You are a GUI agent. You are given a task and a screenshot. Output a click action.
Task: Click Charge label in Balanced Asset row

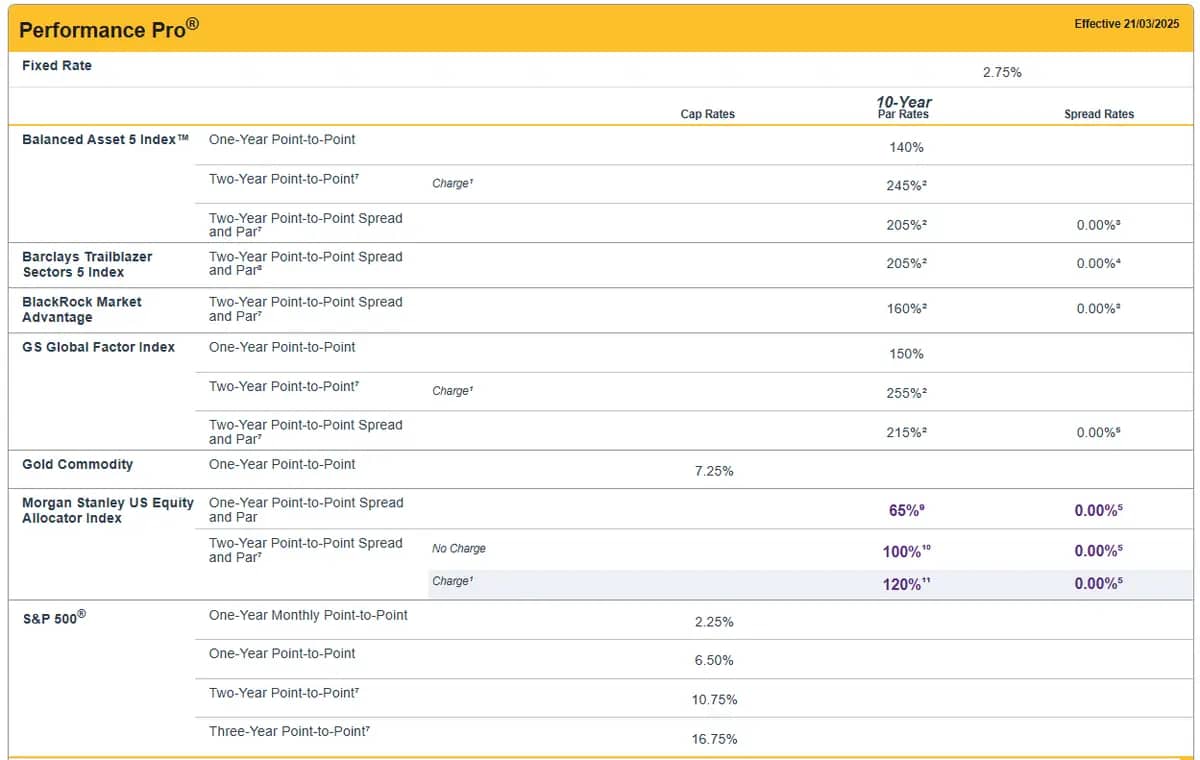452,184
